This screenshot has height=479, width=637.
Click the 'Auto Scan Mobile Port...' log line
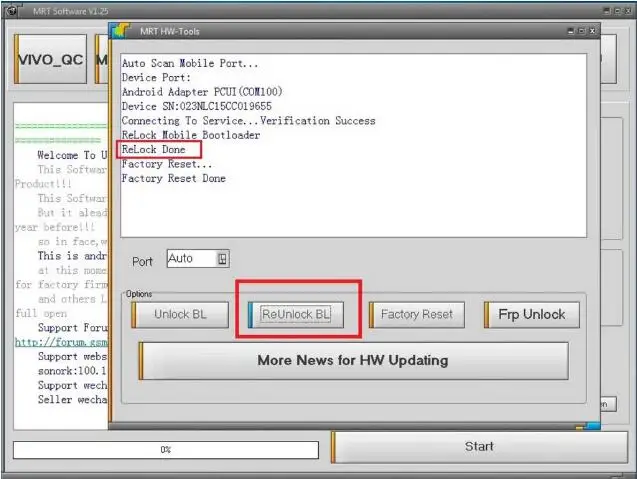(x=190, y=63)
